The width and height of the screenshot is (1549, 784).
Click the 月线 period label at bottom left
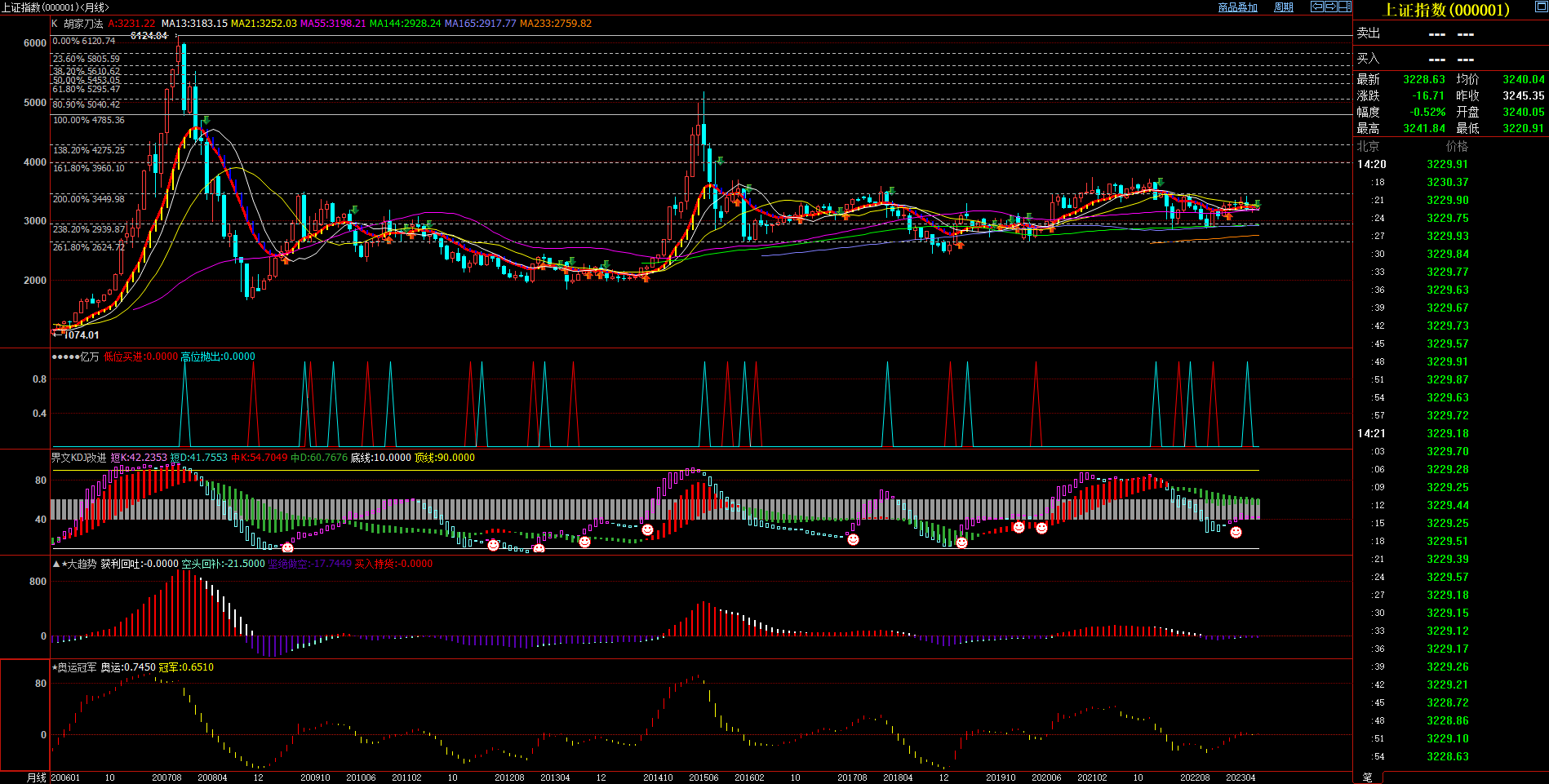click(x=37, y=777)
